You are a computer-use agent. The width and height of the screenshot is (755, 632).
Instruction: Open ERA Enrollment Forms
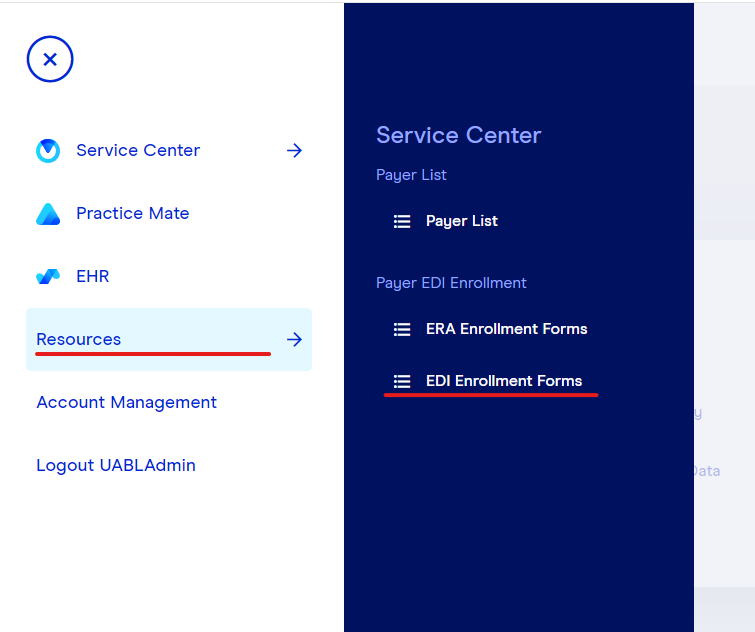click(x=507, y=329)
